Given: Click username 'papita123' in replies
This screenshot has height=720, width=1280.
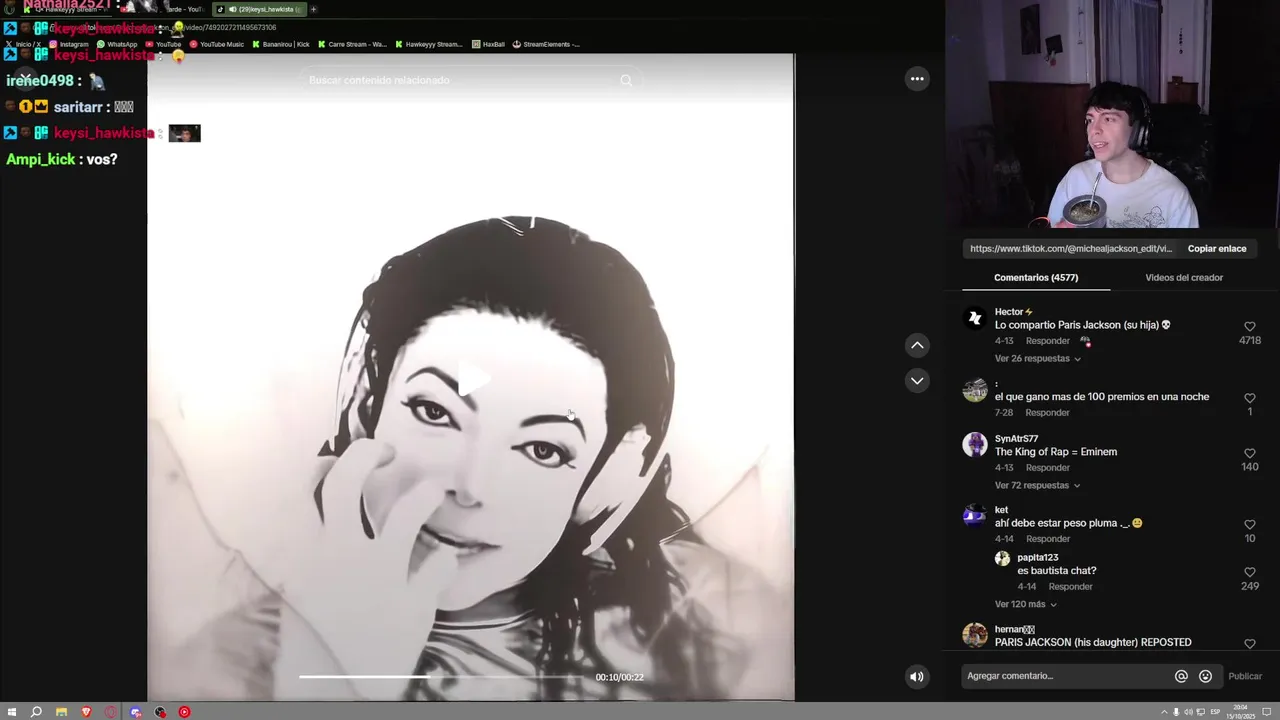Looking at the screenshot, I should 1037,558.
